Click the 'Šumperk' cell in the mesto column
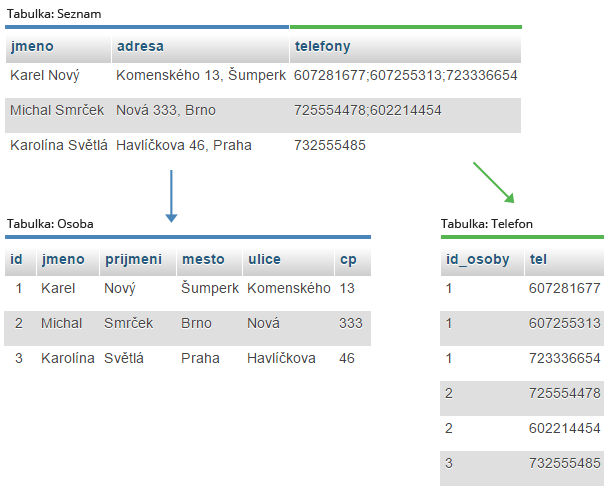Image resolution: width=610 pixels, height=493 pixels. click(x=210, y=288)
